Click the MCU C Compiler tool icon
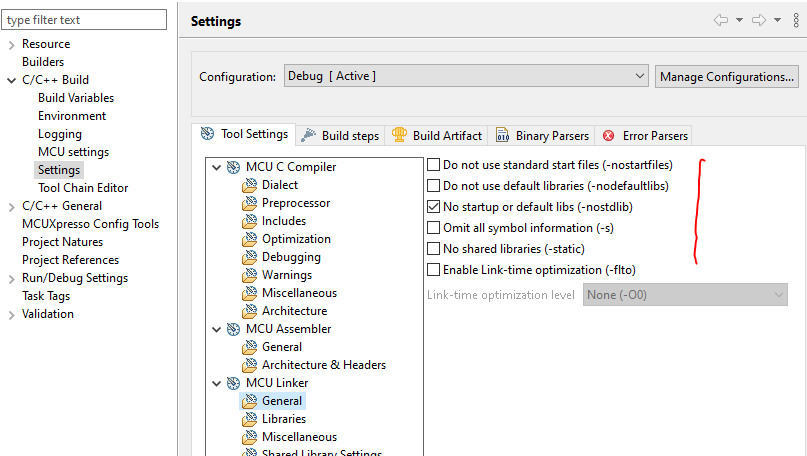807x456 pixels. (233, 167)
